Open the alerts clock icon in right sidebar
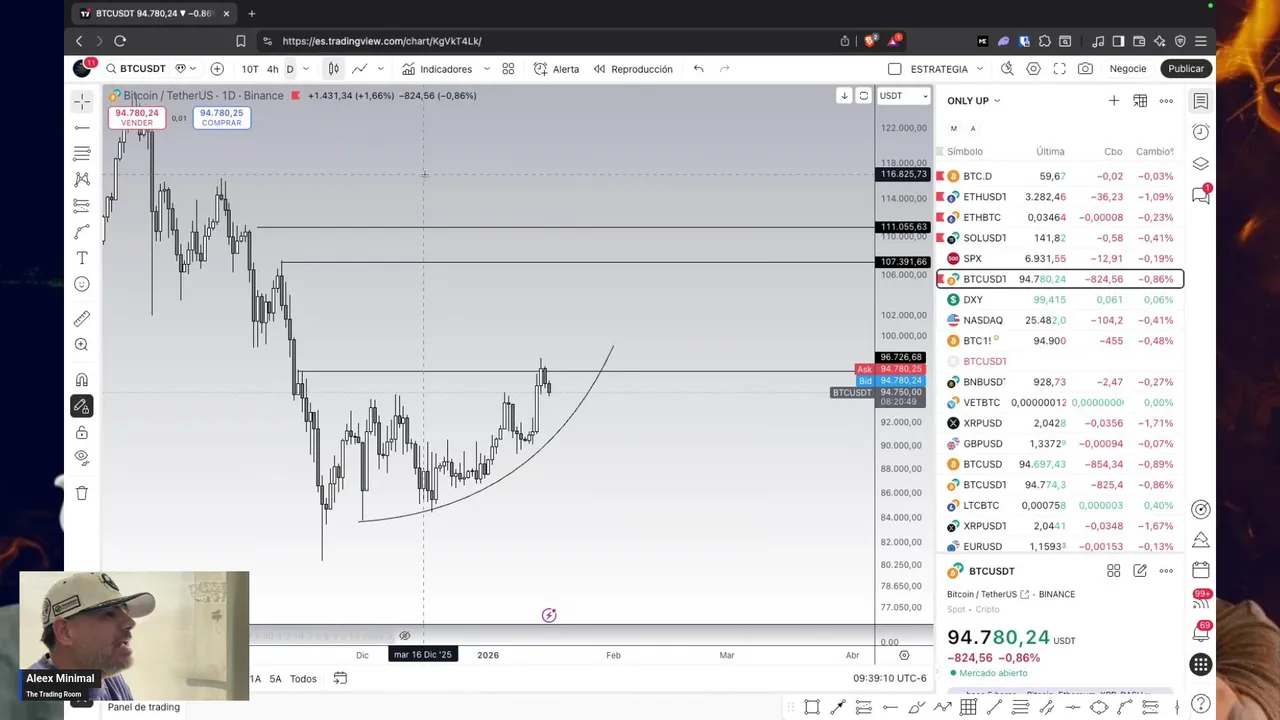This screenshot has width=1280, height=720. 1201,132
